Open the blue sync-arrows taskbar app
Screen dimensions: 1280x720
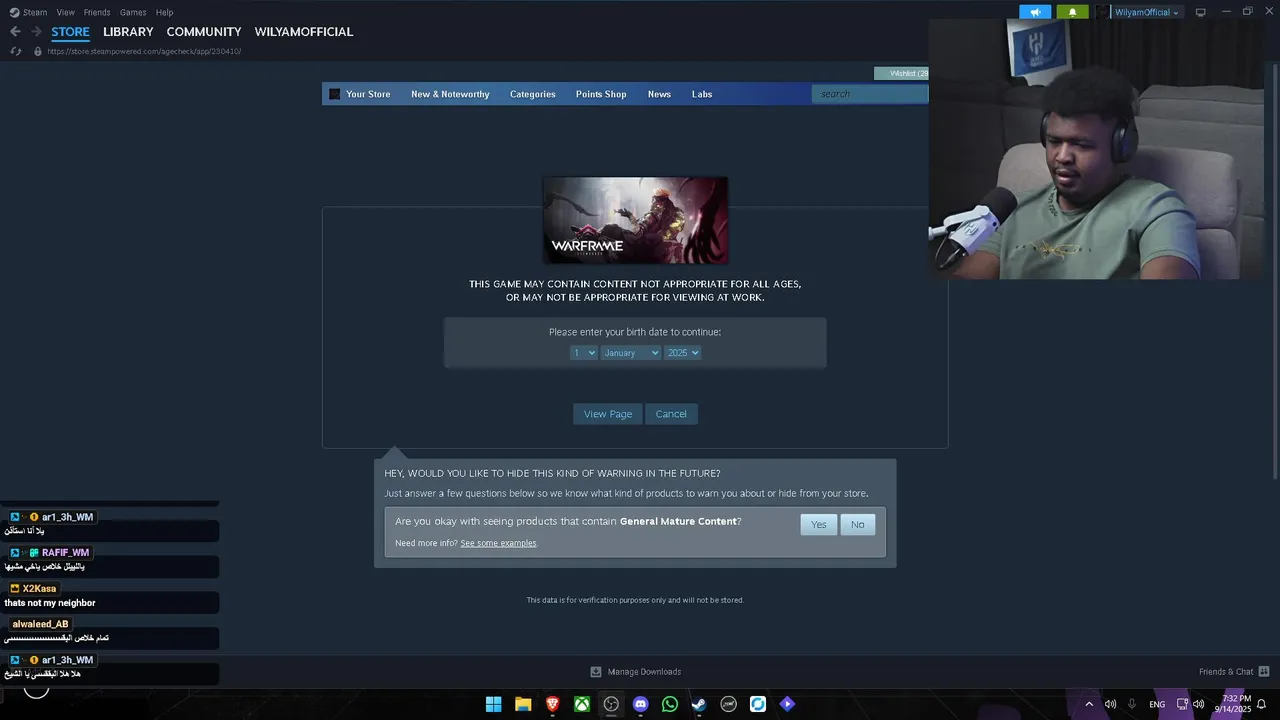pyautogui.click(x=758, y=704)
